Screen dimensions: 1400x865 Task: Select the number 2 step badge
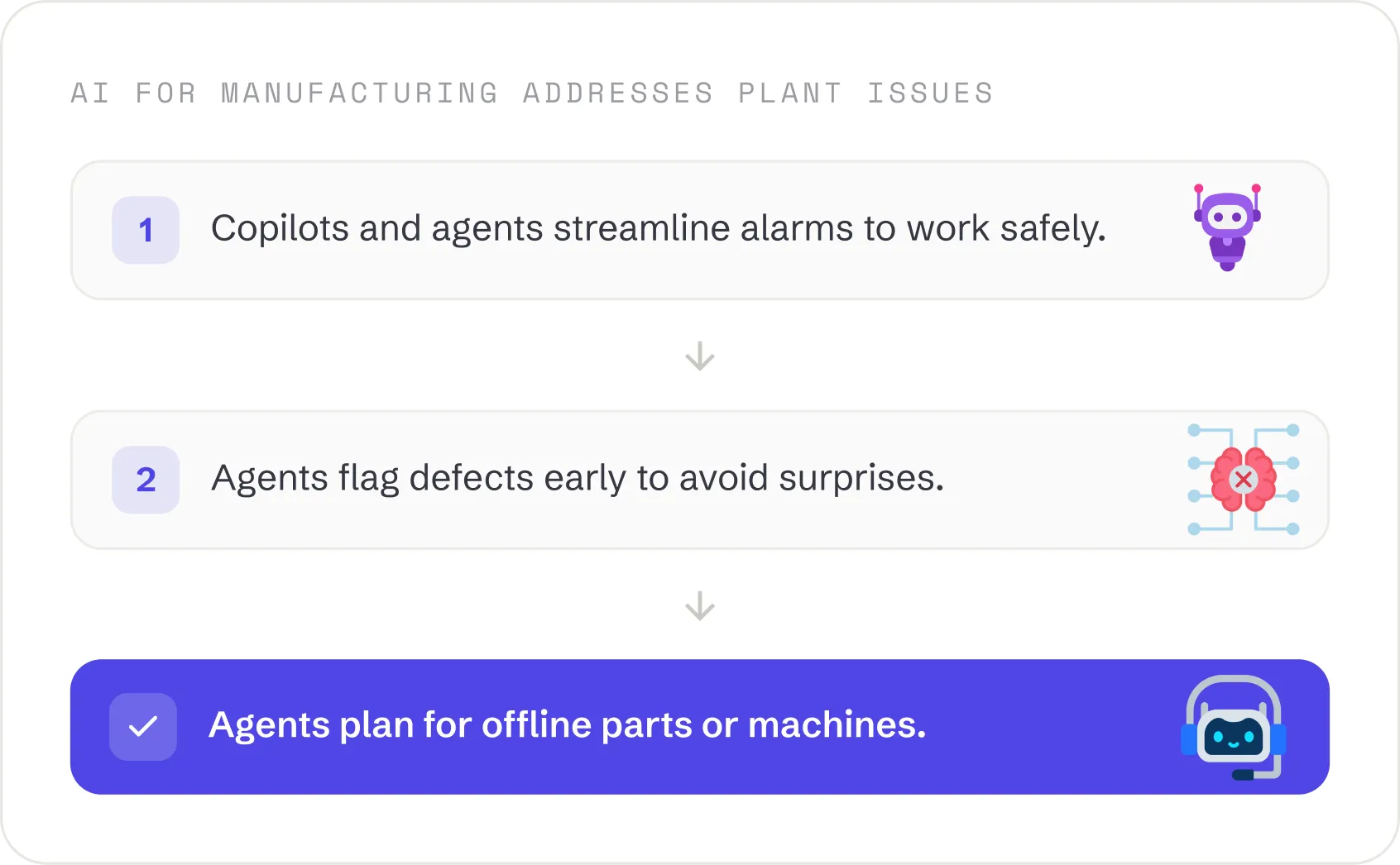pos(146,480)
